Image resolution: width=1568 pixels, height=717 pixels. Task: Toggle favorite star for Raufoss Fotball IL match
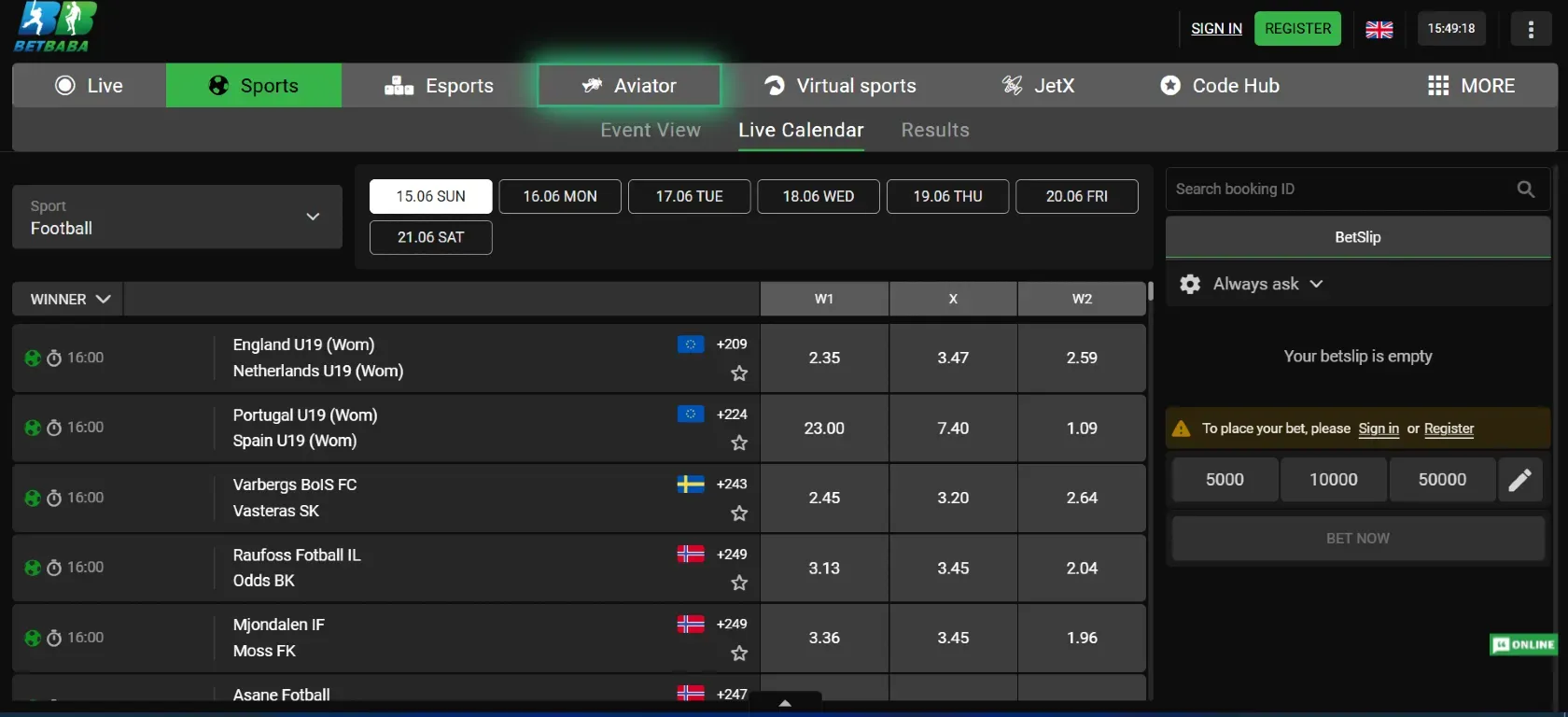click(x=739, y=583)
